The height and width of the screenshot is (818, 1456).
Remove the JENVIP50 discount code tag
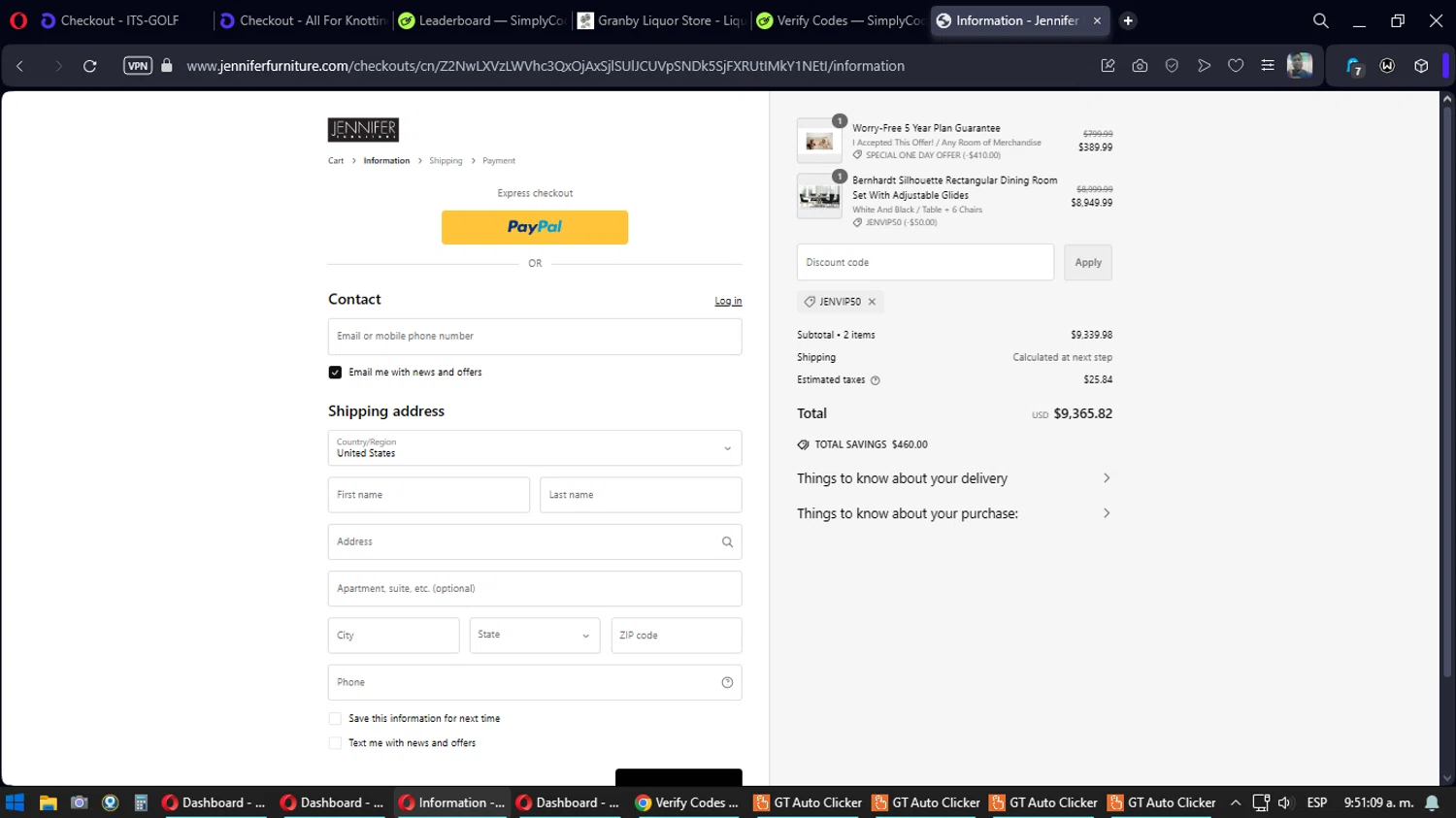click(x=872, y=302)
